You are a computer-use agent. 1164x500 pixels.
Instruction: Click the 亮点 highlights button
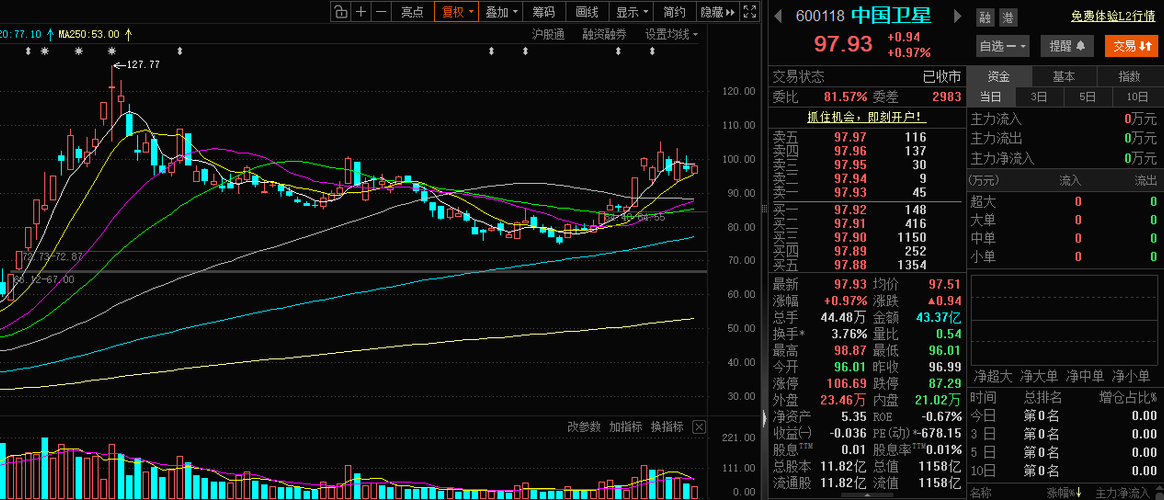click(413, 11)
